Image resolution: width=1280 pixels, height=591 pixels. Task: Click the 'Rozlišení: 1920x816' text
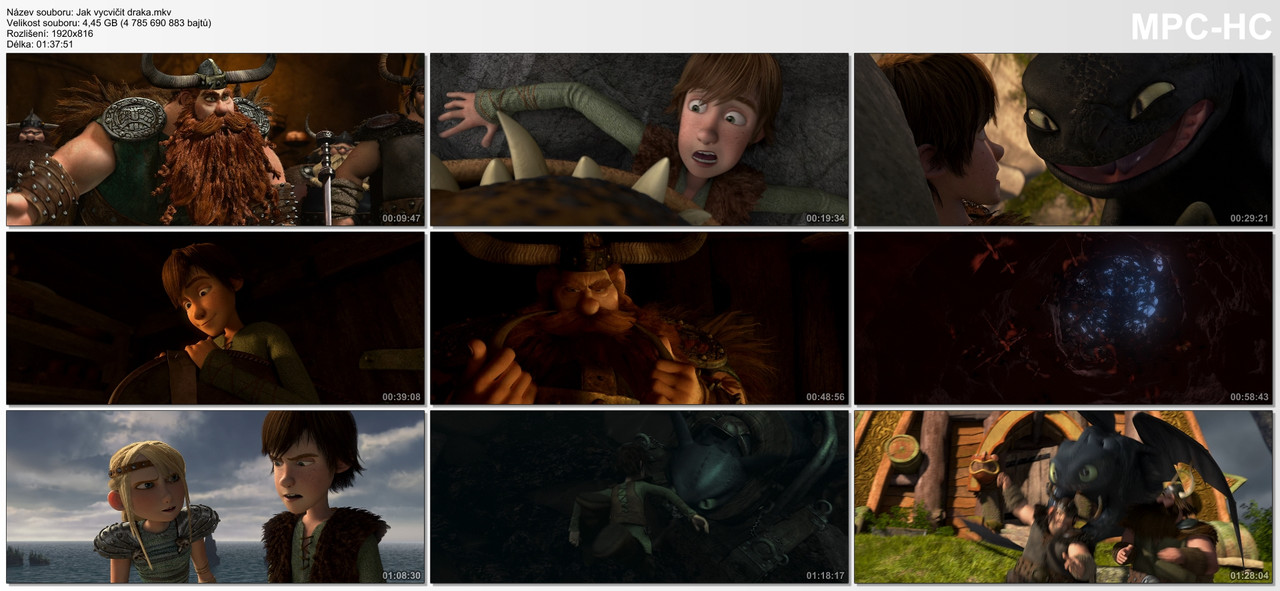click(x=50, y=33)
